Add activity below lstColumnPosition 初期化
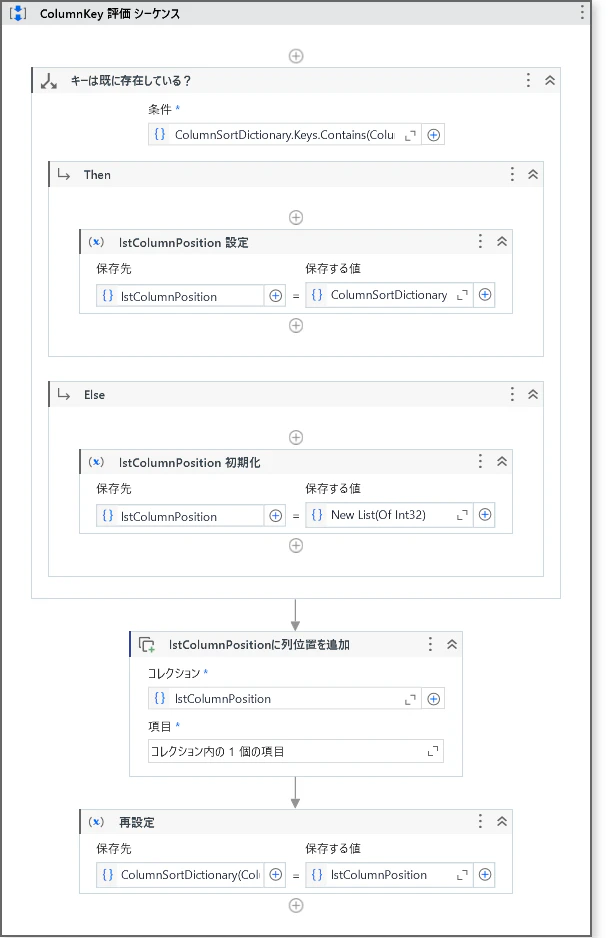The width and height of the screenshot is (614, 938). click(x=296, y=546)
